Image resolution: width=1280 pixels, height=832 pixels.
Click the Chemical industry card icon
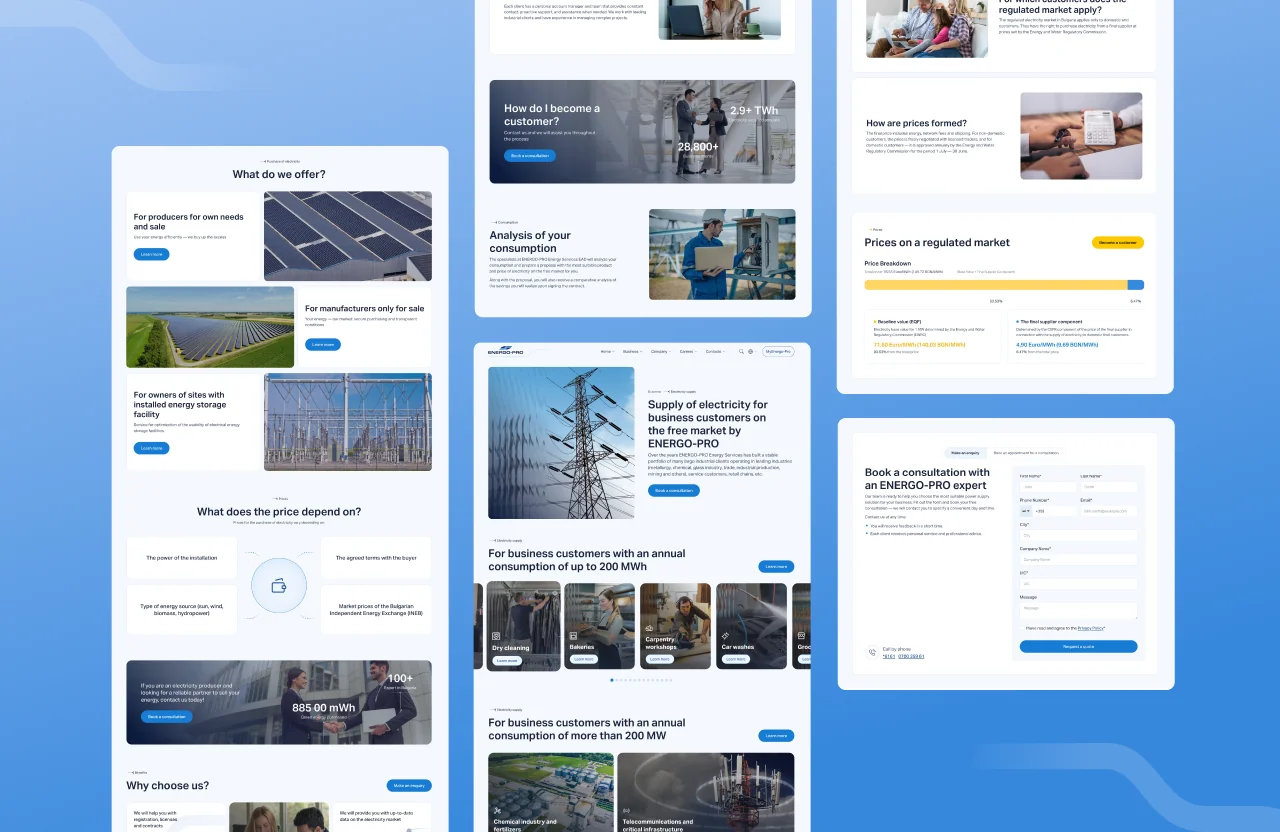497,811
